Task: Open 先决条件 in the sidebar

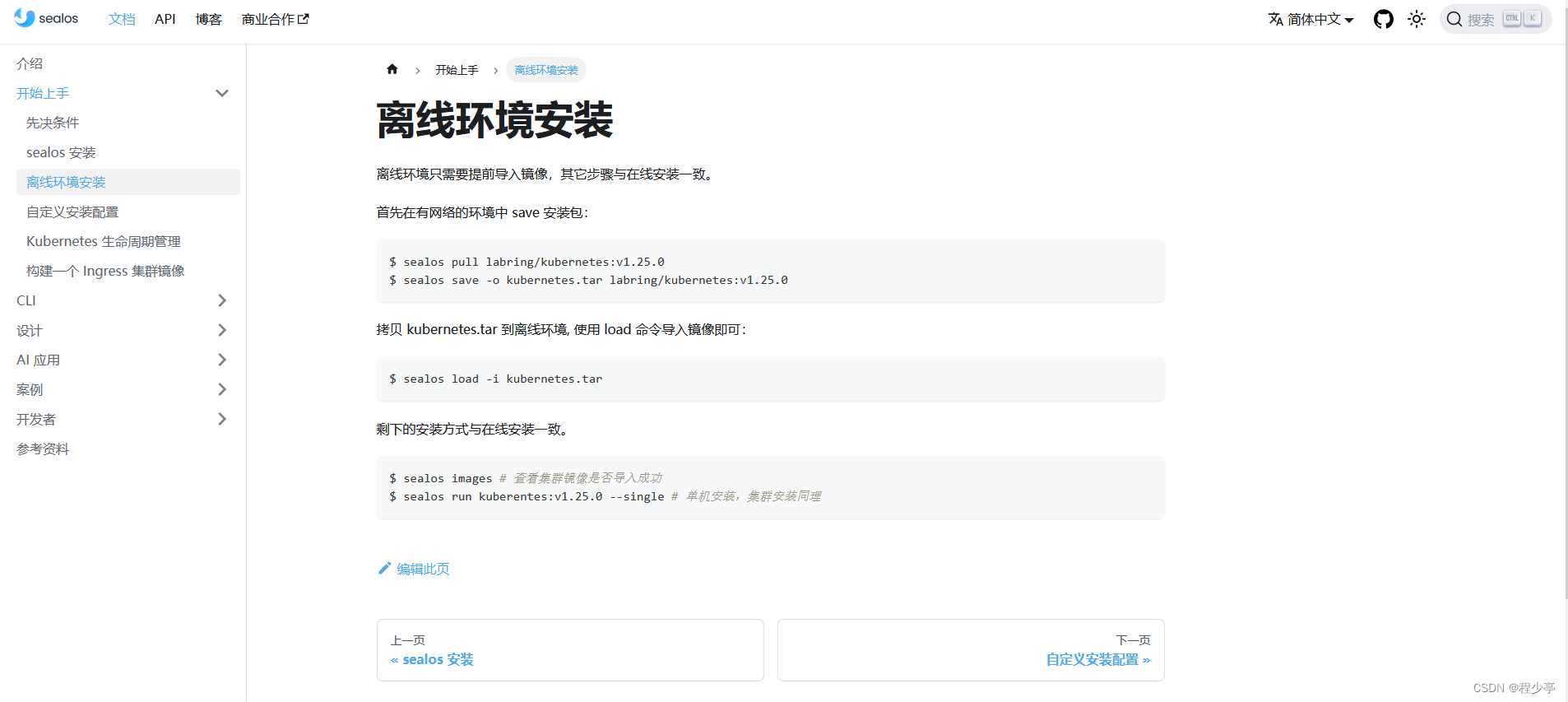Action: click(53, 123)
